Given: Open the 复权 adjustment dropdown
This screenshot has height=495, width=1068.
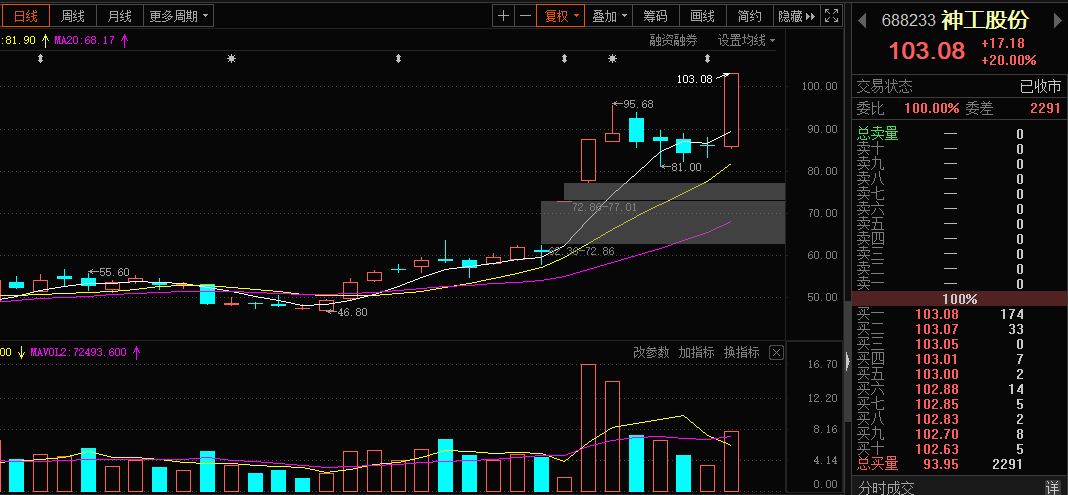Looking at the screenshot, I should pyautogui.click(x=561, y=16).
